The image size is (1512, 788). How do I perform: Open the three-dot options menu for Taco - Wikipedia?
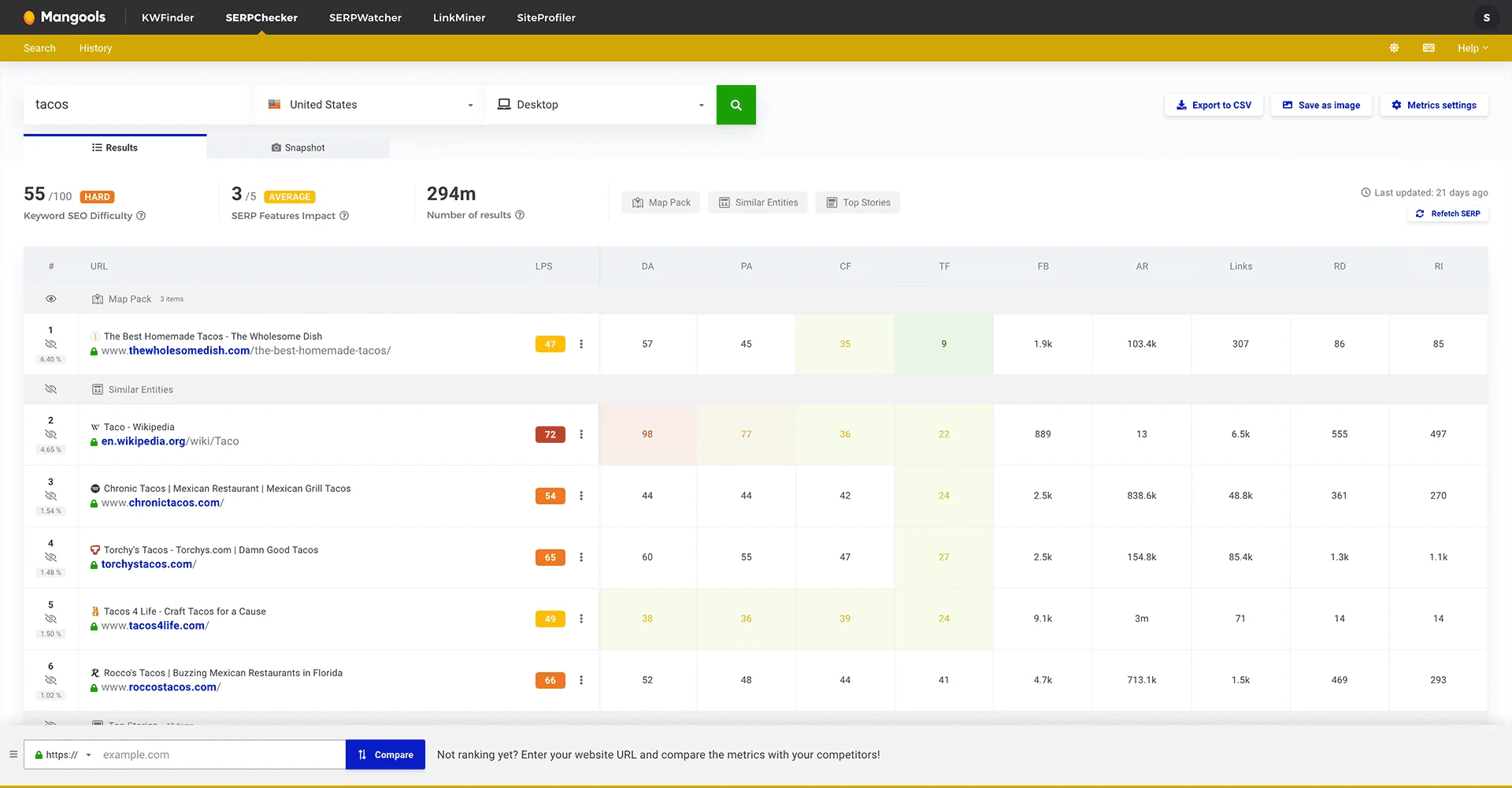(581, 434)
